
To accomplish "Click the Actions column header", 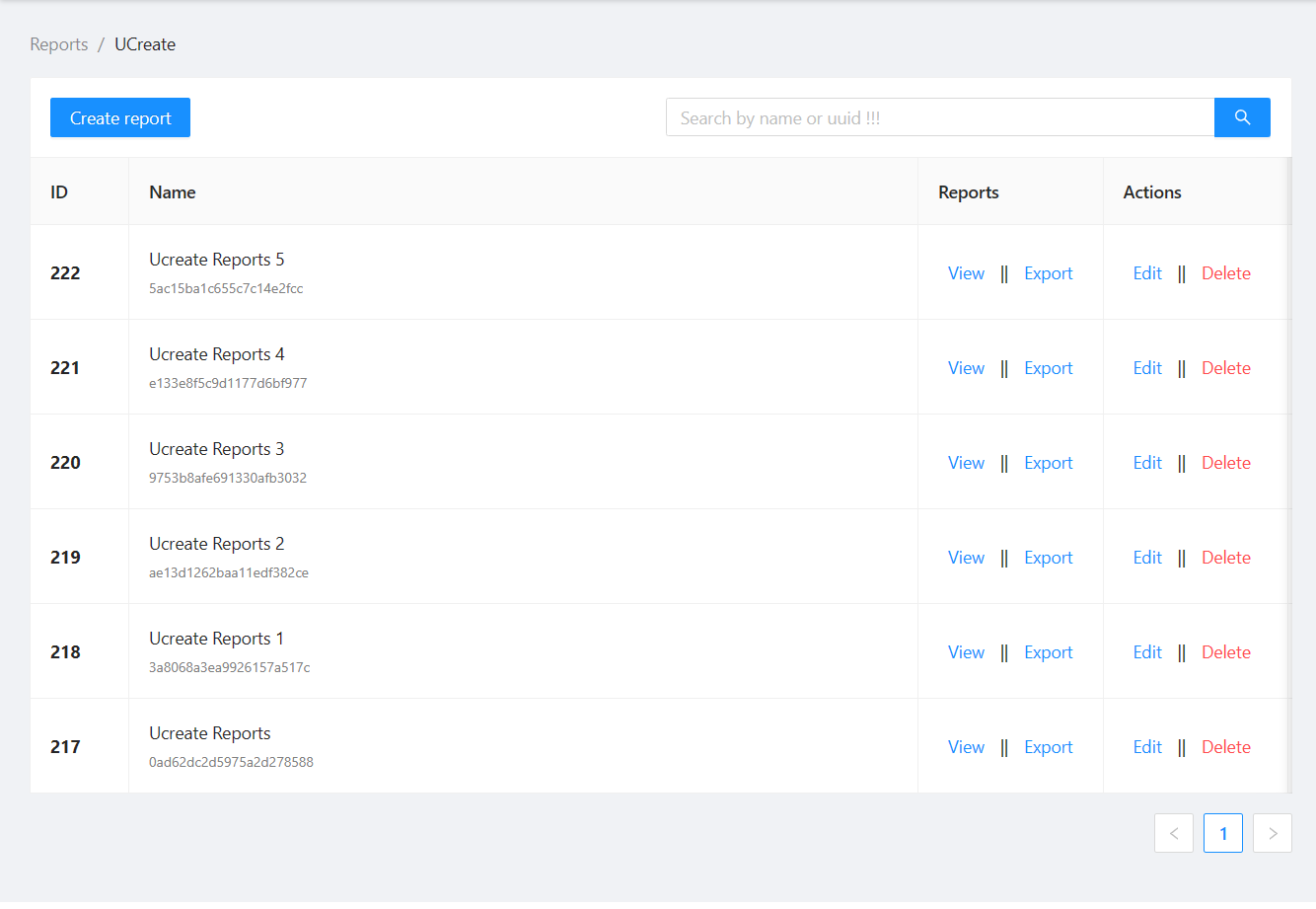I will click(x=1196, y=191).
